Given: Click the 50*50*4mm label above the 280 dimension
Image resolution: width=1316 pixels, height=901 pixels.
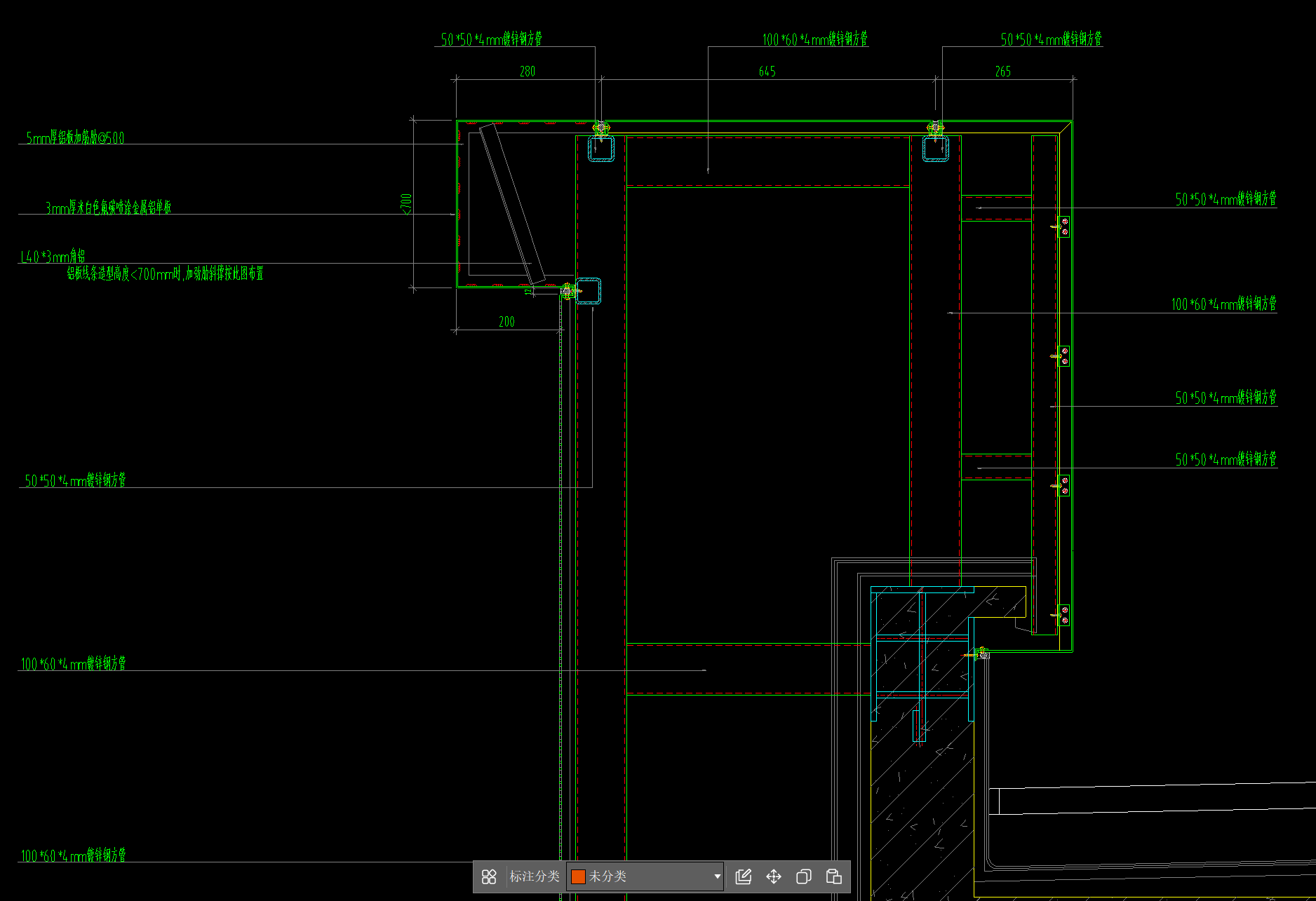Looking at the screenshot, I should click(x=492, y=39).
